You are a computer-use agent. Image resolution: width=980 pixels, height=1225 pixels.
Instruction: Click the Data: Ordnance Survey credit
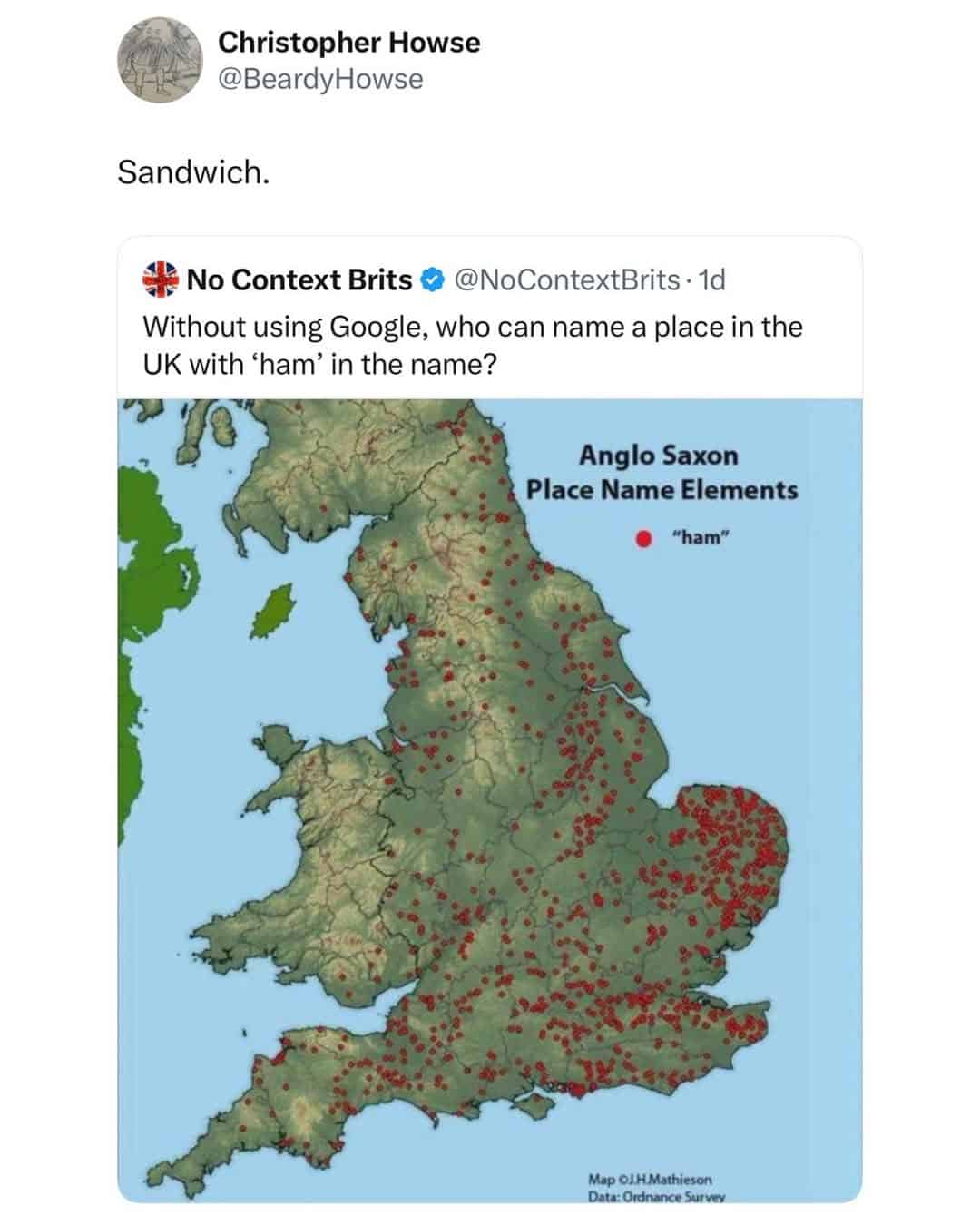click(656, 1196)
